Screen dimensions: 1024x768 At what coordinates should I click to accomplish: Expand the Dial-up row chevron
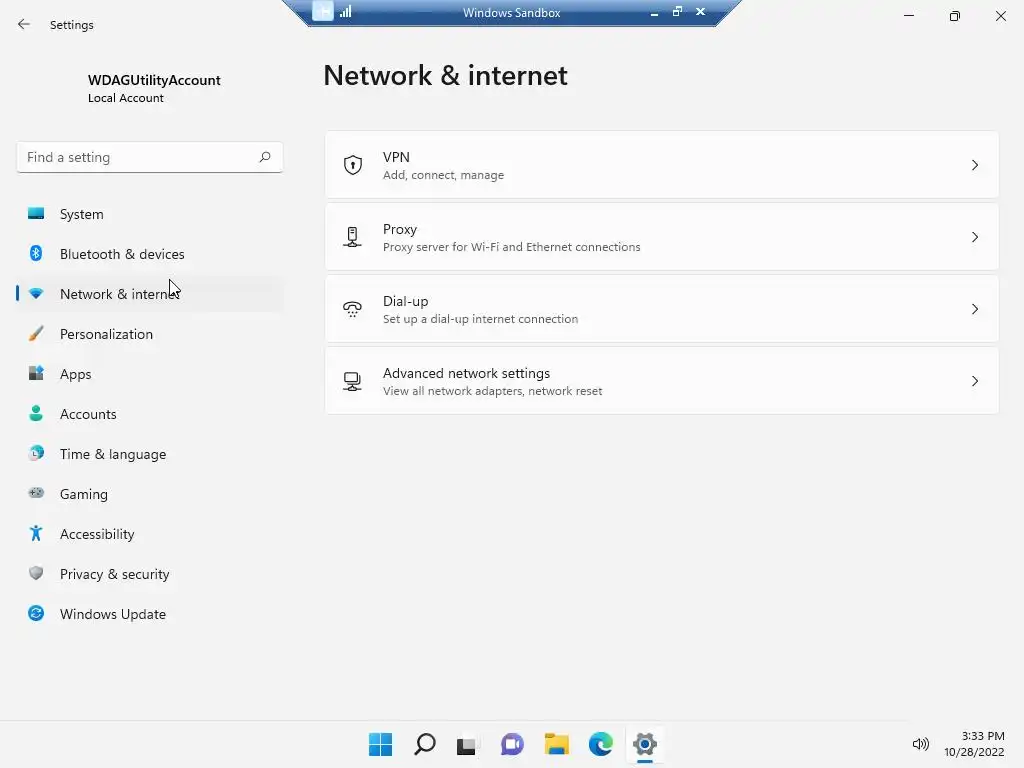point(975,309)
